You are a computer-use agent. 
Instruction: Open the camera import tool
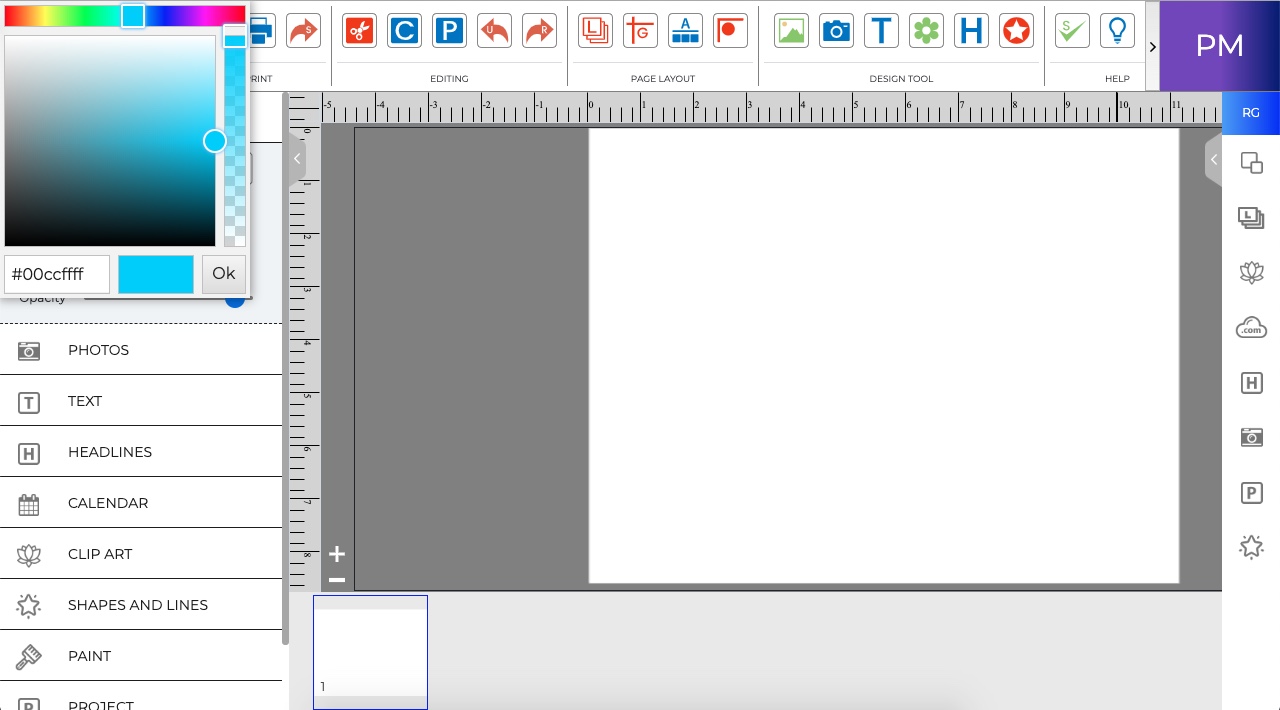[x=836, y=31]
